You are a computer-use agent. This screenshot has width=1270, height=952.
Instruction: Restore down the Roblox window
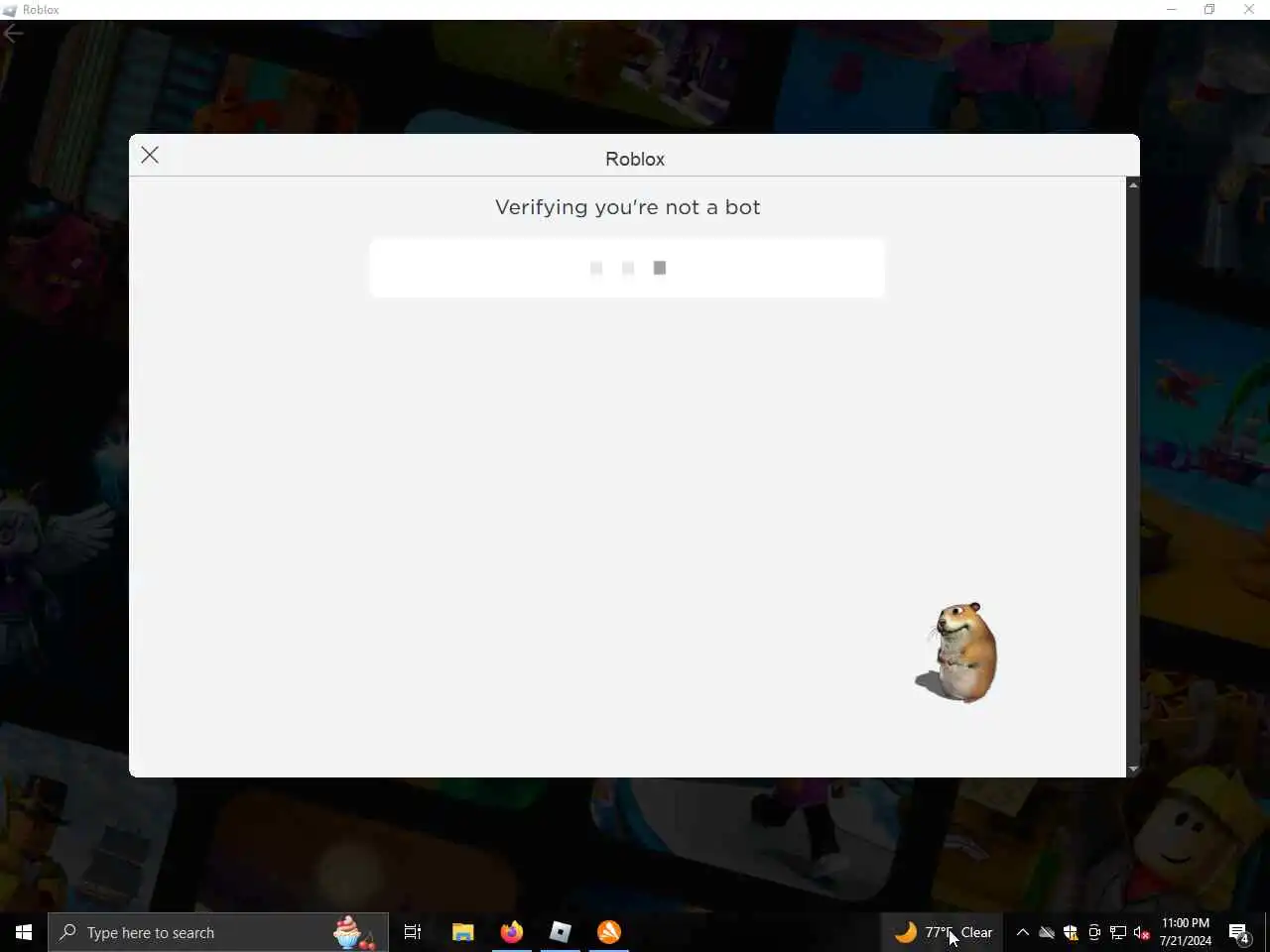pos(1209,9)
